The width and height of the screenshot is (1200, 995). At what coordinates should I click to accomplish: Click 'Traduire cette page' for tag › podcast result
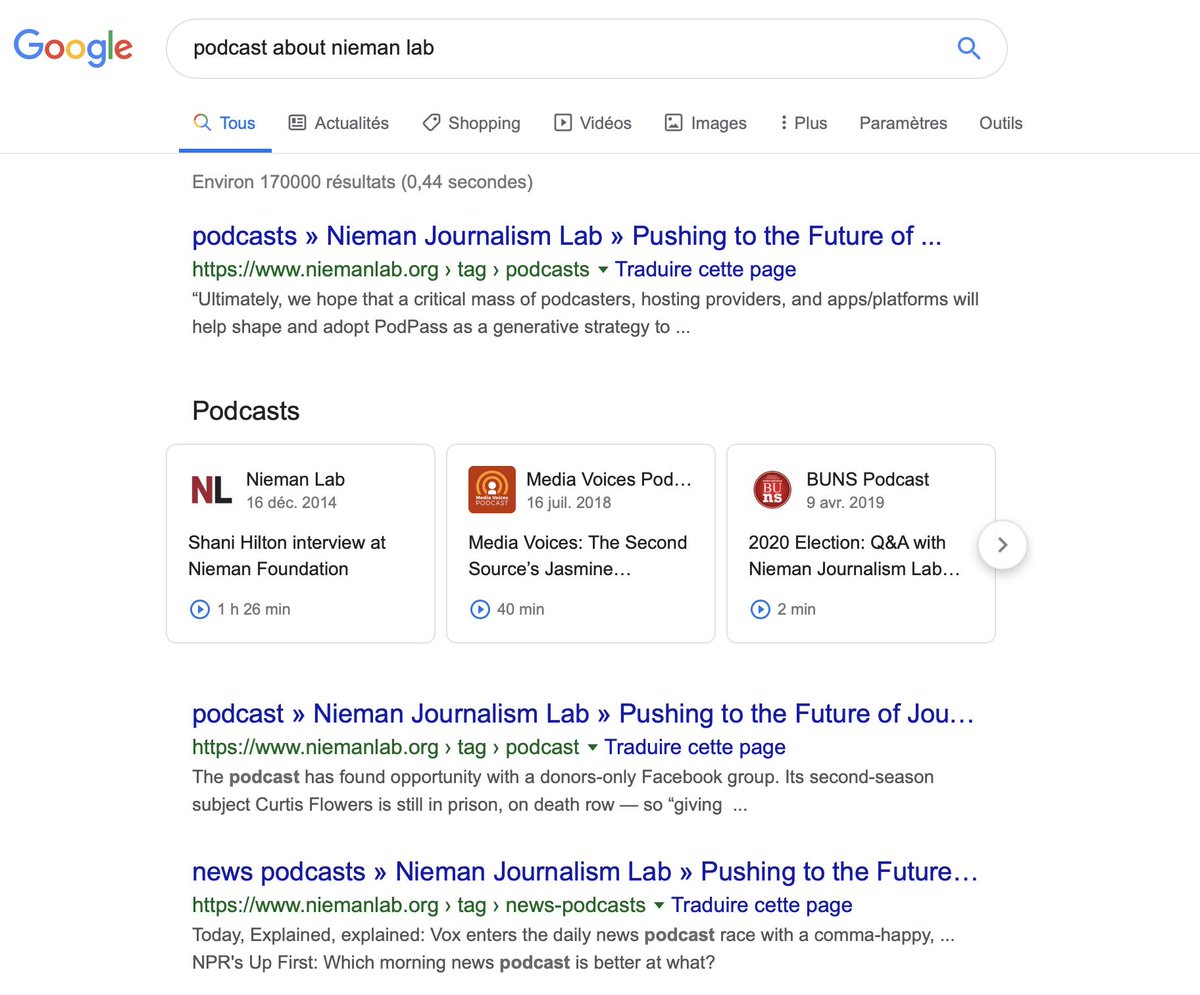click(x=695, y=748)
